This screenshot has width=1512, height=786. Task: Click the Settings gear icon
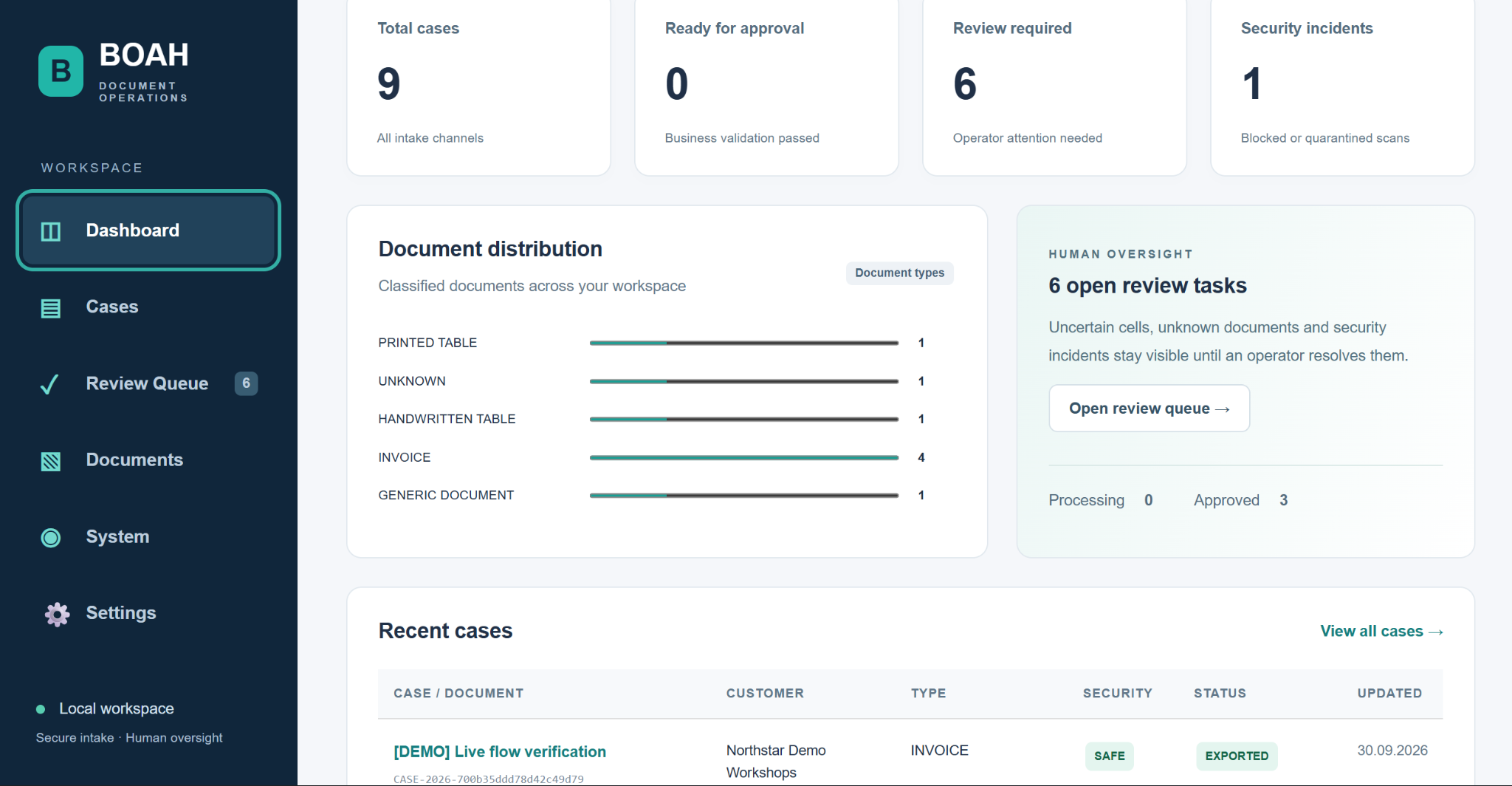coord(57,614)
